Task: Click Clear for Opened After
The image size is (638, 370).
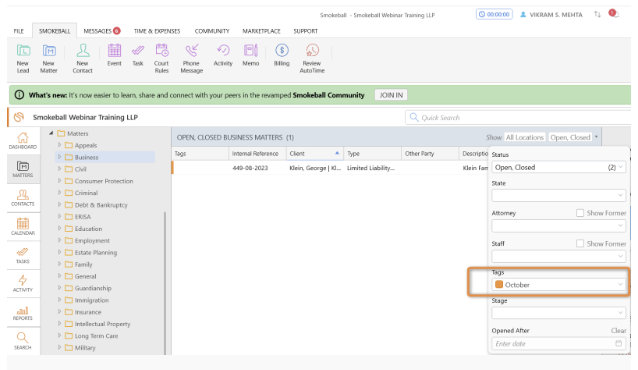Action: [x=618, y=331]
